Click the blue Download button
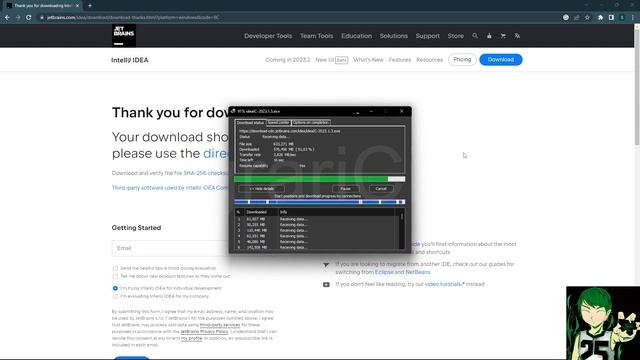This screenshot has height=360, width=640. click(x=501, y=60)
